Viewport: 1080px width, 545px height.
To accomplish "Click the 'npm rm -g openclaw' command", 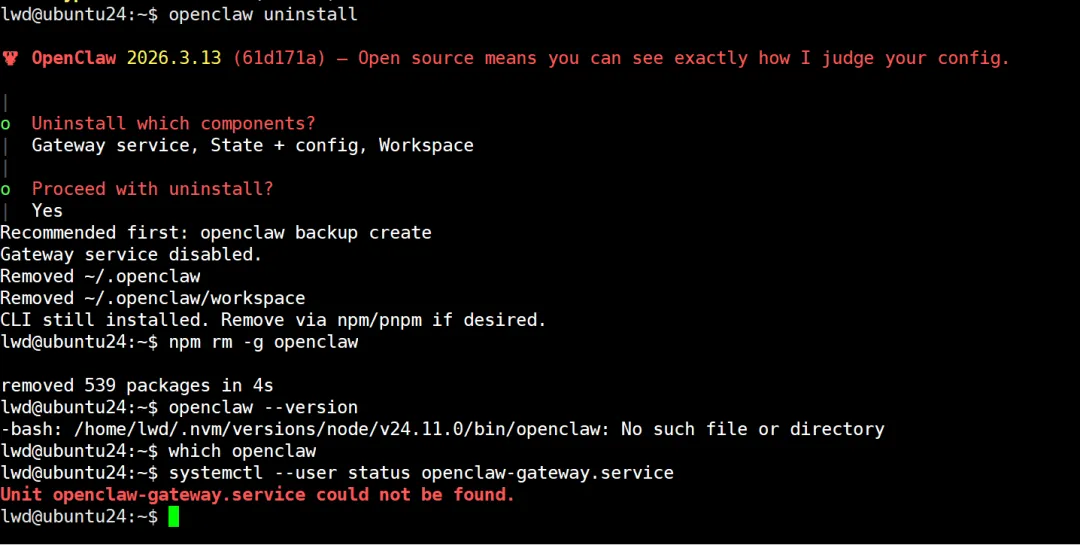I will click(263, 342).
